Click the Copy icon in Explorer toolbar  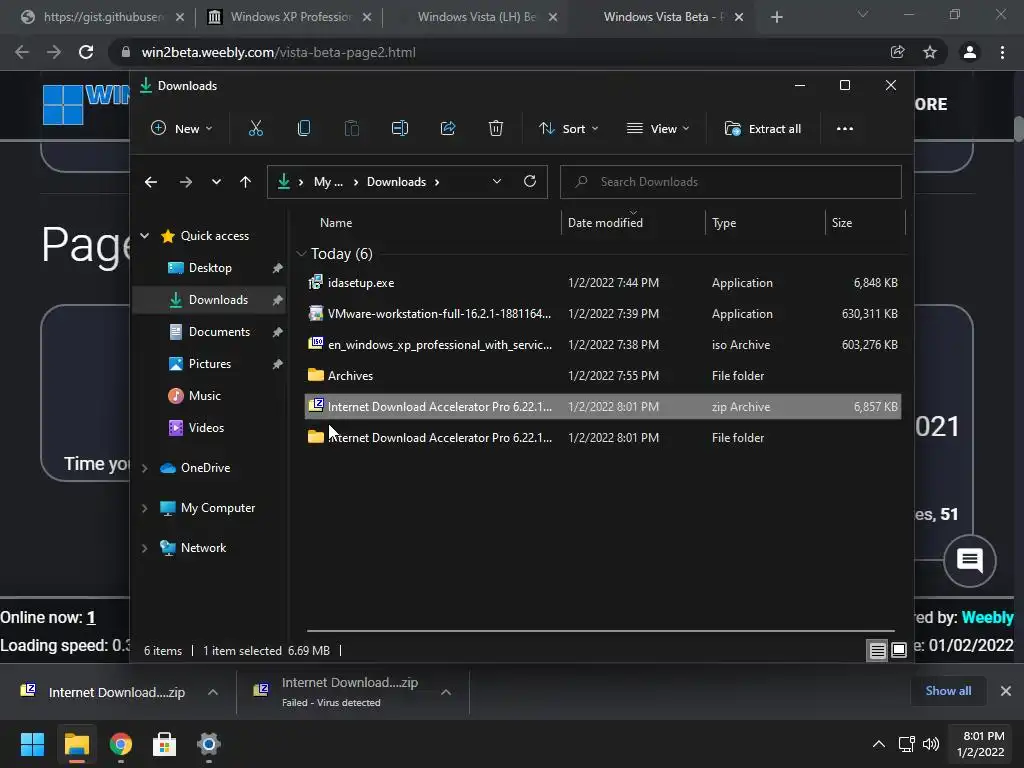click(x=304, y=129)
